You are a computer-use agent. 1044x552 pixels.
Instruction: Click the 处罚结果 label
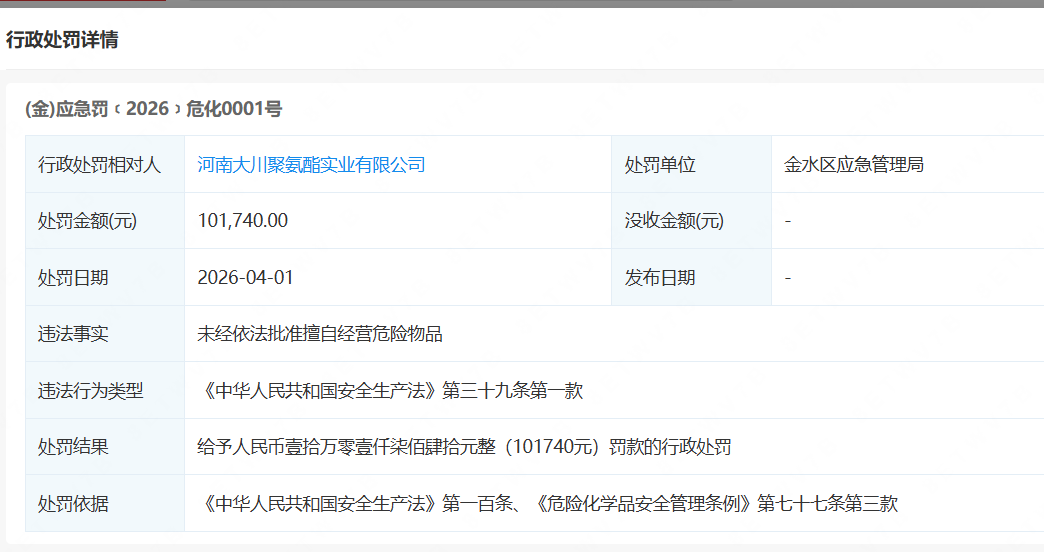pos(73,447)
